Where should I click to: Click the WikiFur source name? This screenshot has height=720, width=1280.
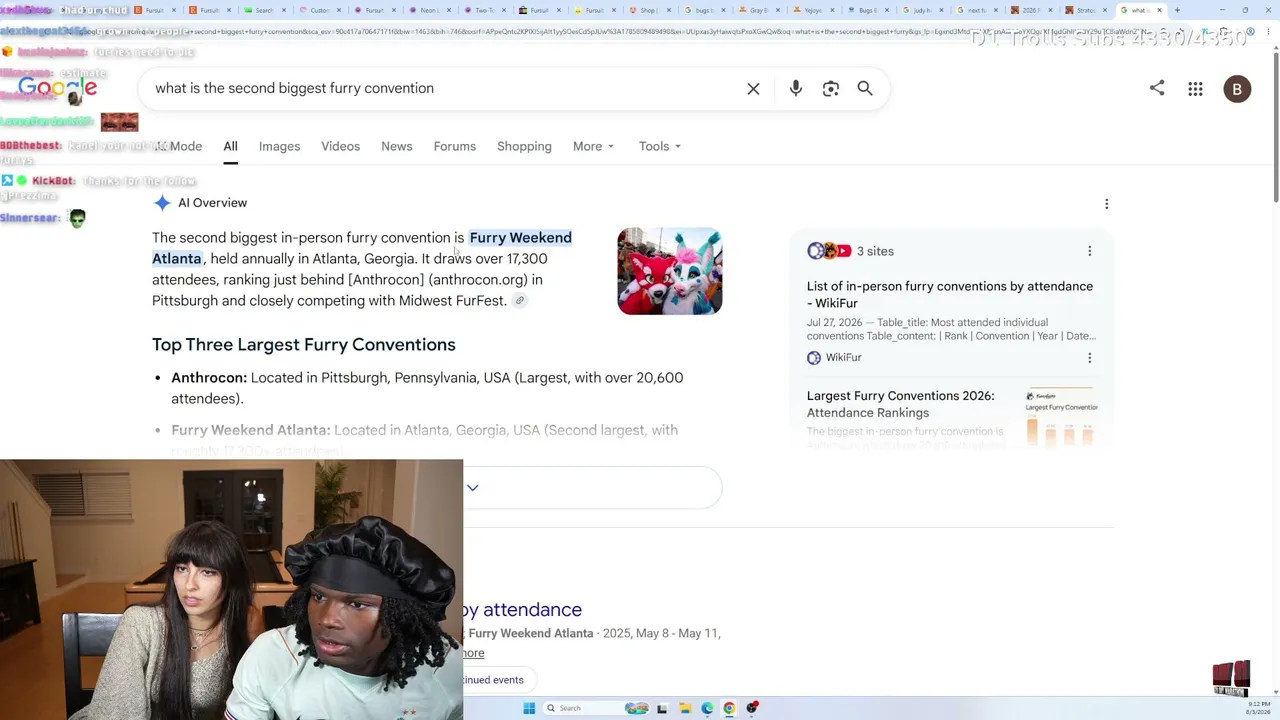[x=843, y=357]
